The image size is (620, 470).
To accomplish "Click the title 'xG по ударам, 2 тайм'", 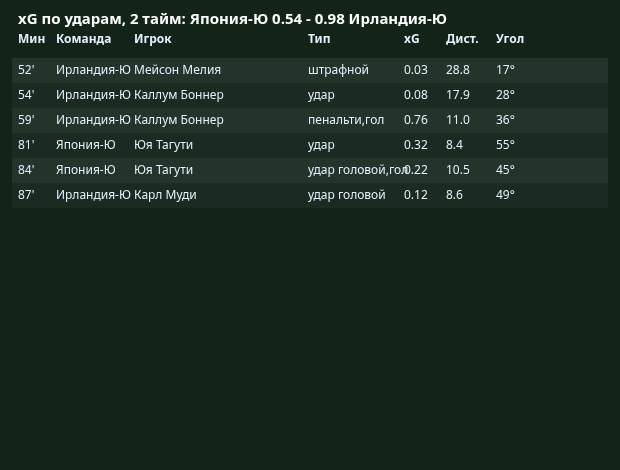I will click(x=102, y=19).
